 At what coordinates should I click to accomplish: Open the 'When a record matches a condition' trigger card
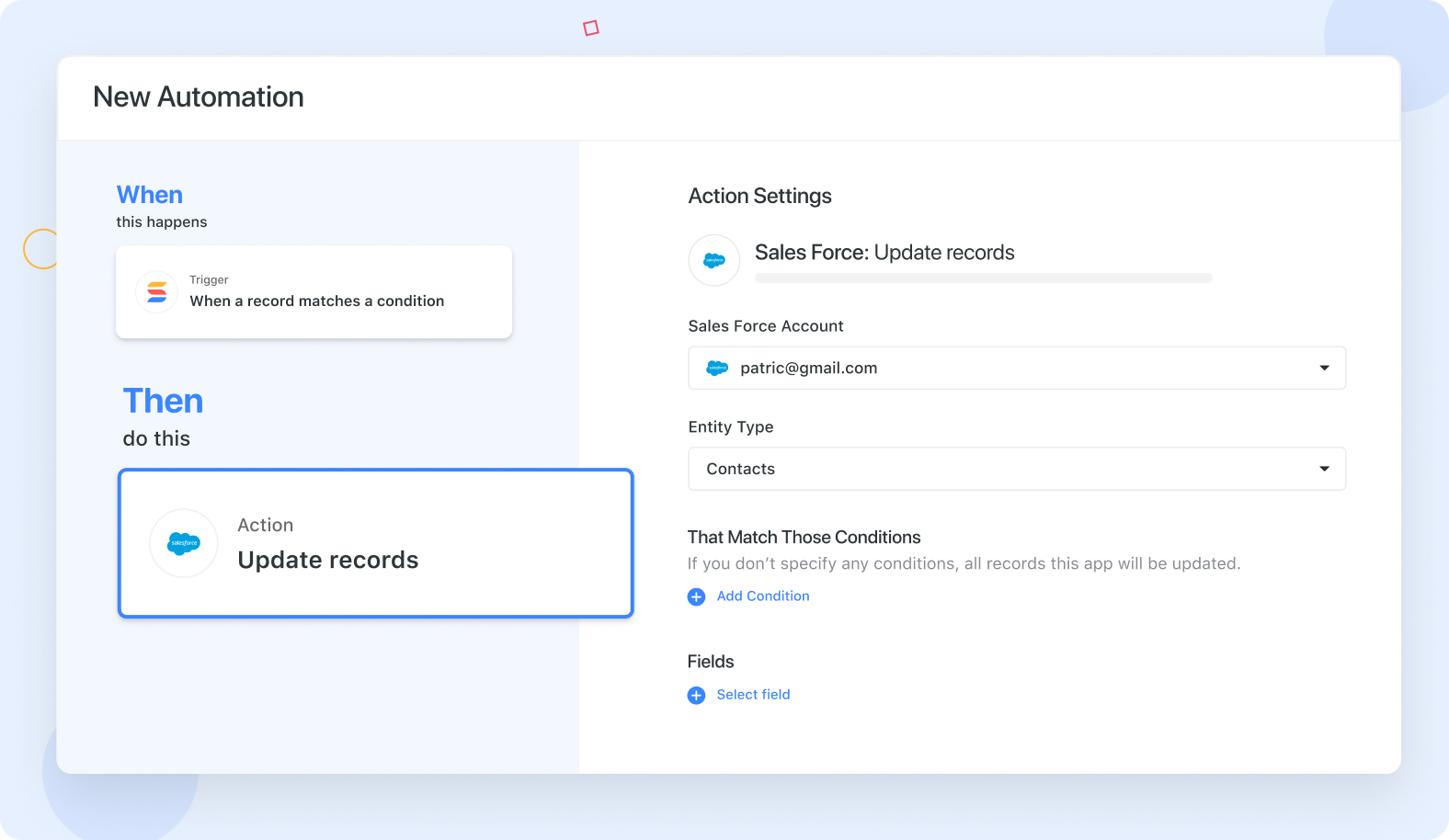314,292
